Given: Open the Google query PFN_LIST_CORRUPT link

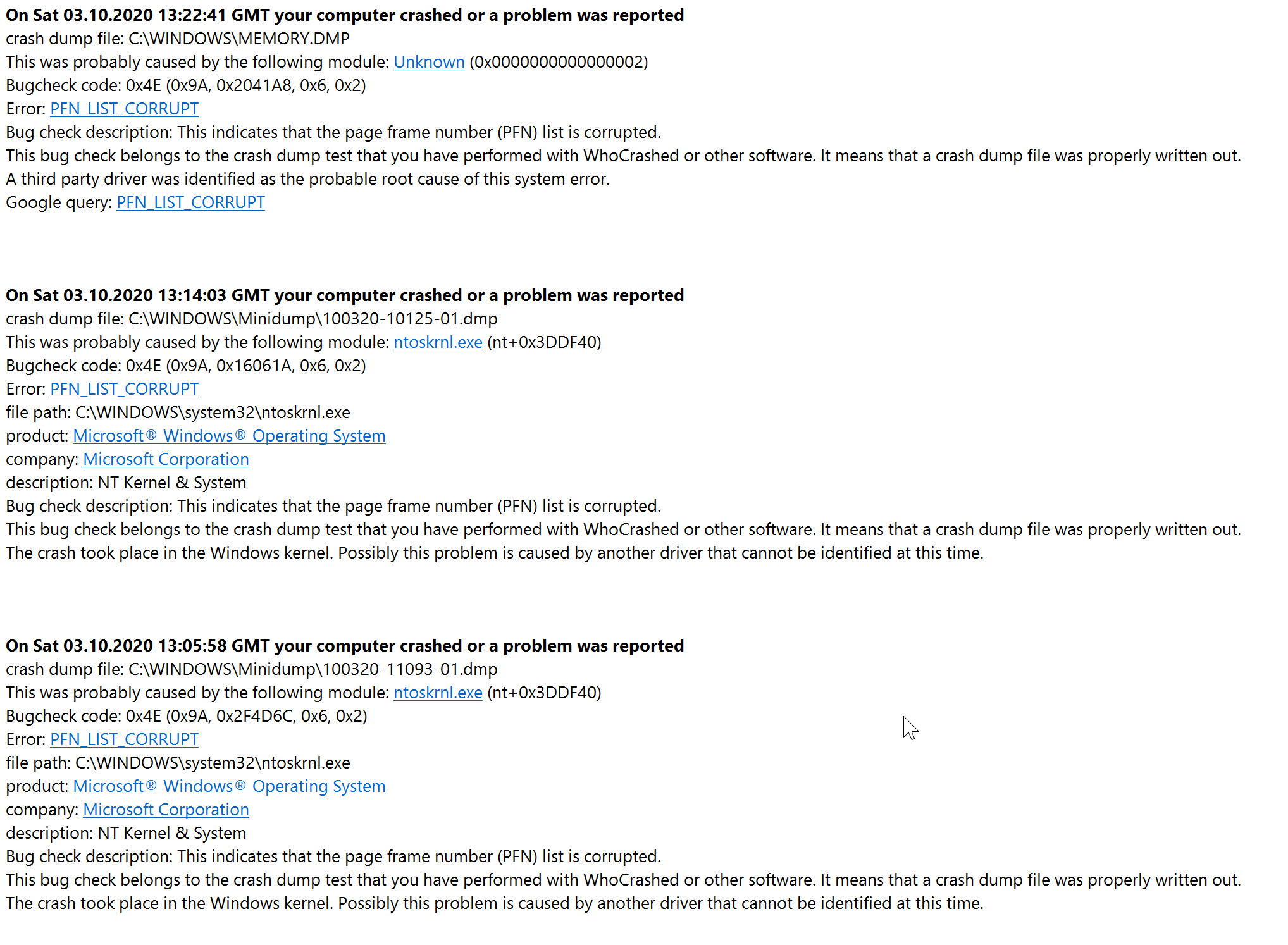Looking at the screenshot, I should click(x=190, y=202).
